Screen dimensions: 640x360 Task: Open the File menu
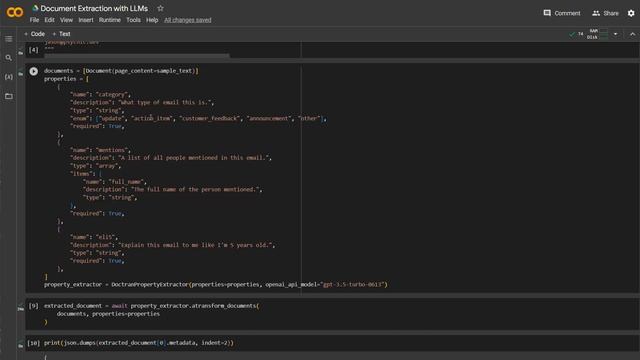(x=34, y=20)
